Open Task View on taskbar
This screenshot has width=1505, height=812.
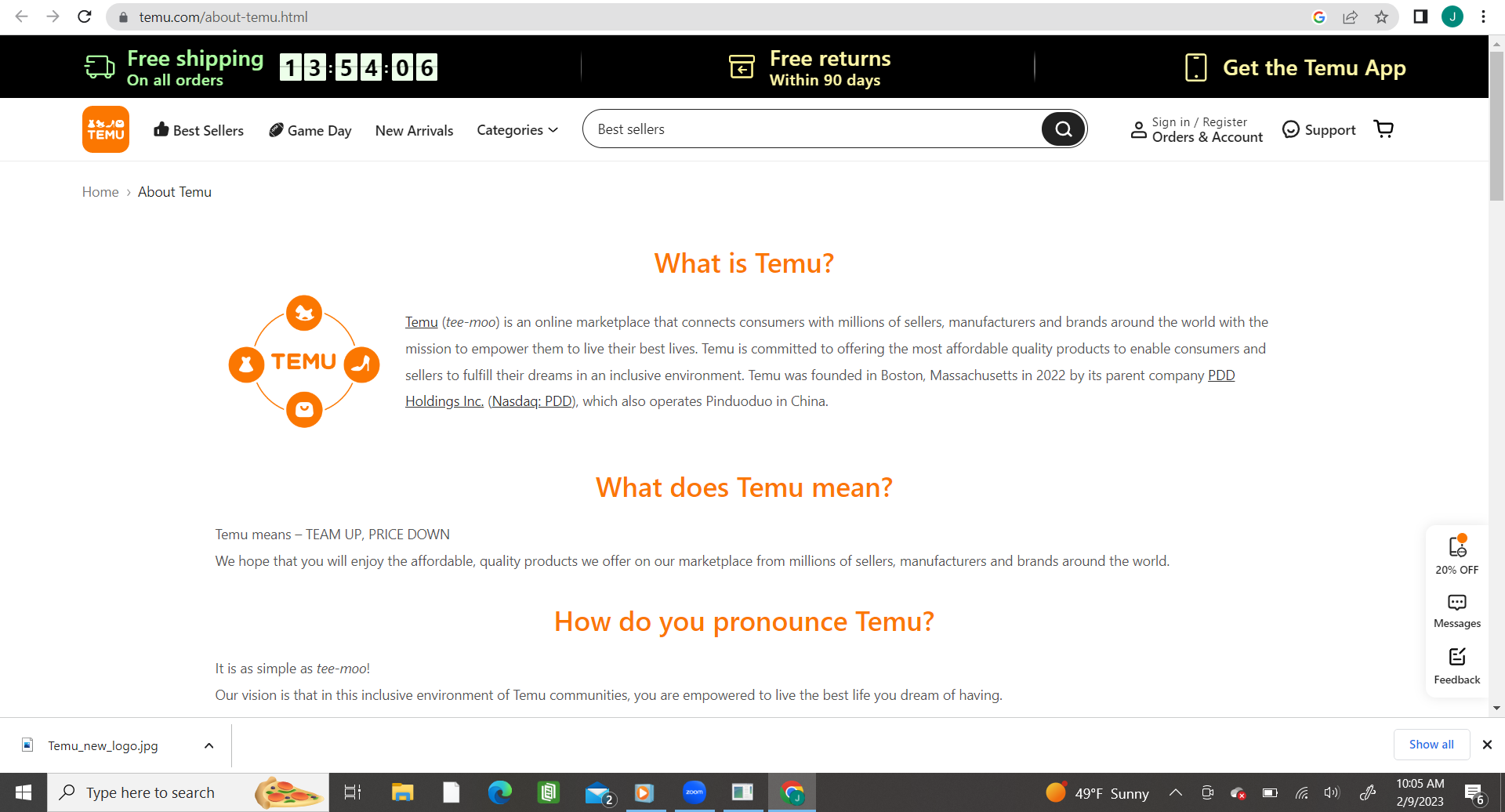pos(353,792)
